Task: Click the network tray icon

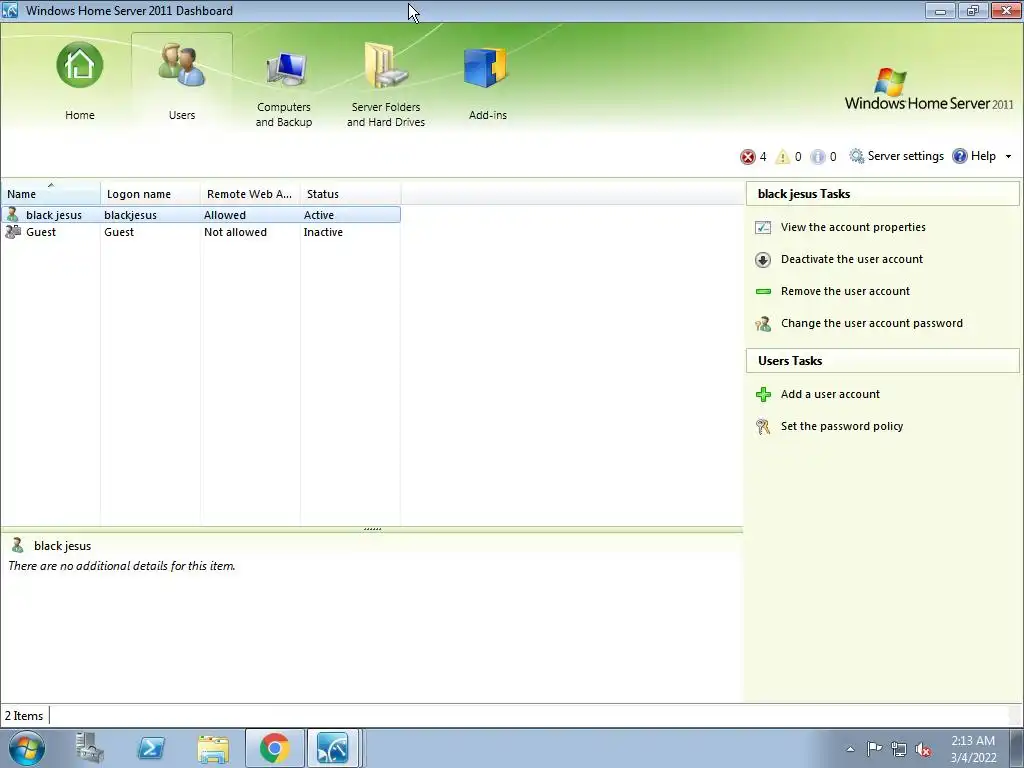Action: click(x=899, y=749)
